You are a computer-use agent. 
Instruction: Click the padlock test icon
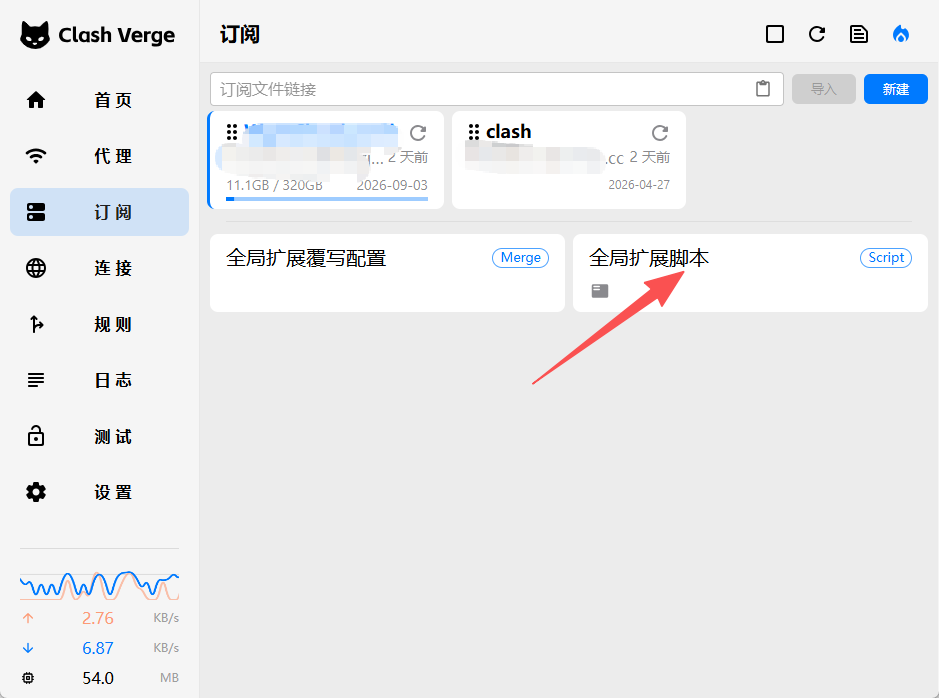coord(36,436)
